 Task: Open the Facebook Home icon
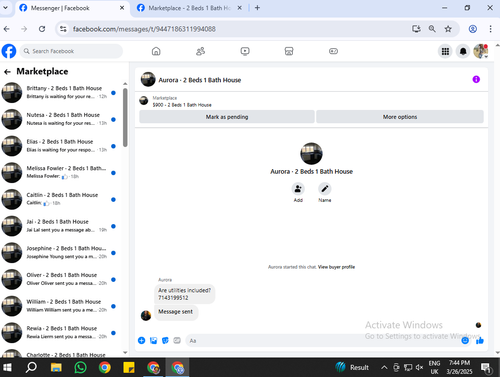(156, 51)
